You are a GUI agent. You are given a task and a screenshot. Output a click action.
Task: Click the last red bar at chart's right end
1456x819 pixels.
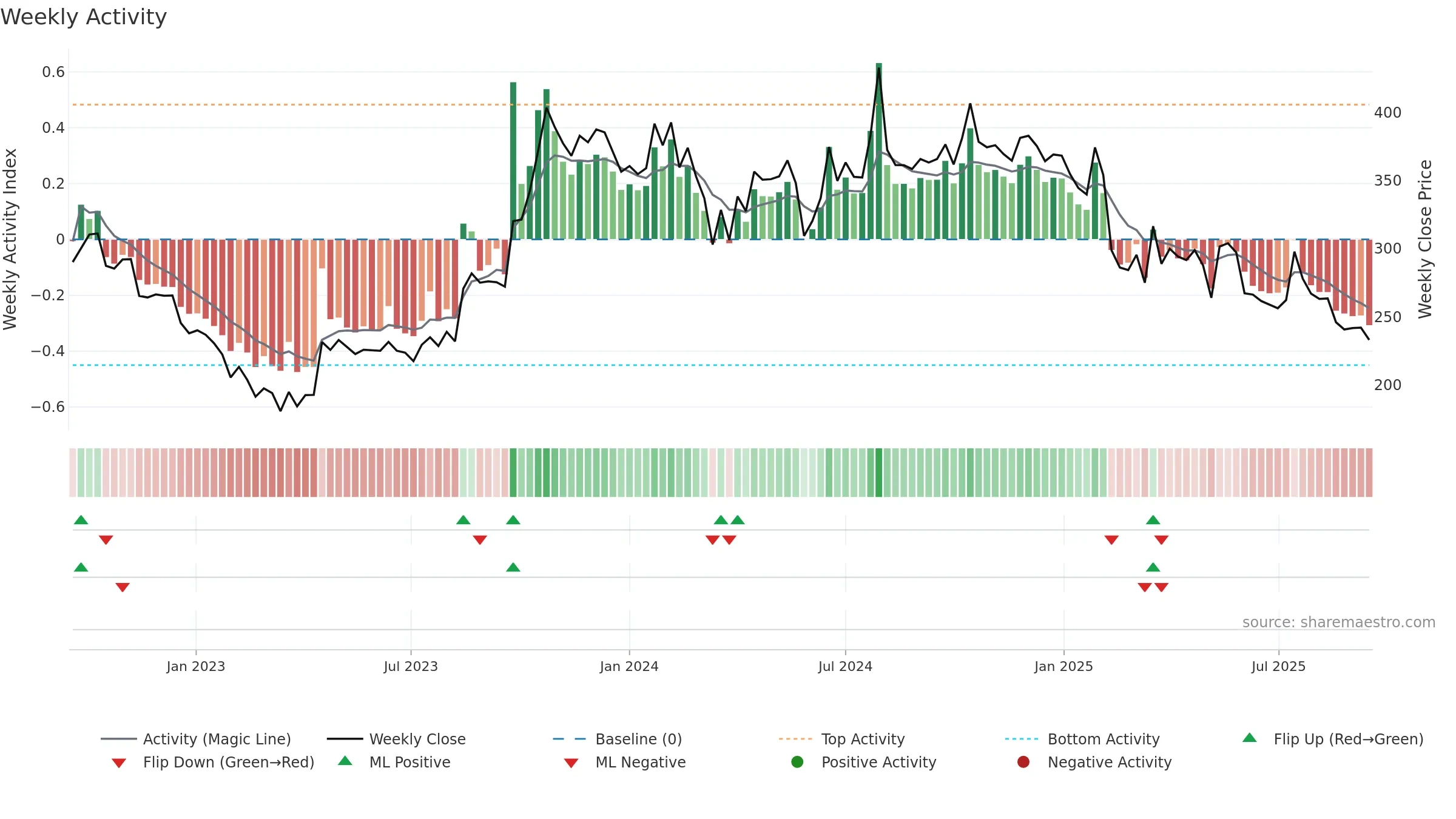click(1369, 282)
